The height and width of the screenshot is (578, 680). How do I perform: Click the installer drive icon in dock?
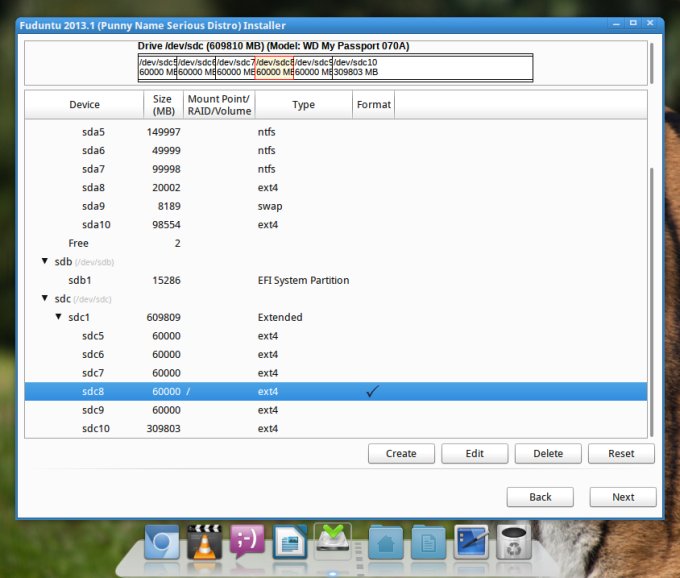click(x=334, y=541)
